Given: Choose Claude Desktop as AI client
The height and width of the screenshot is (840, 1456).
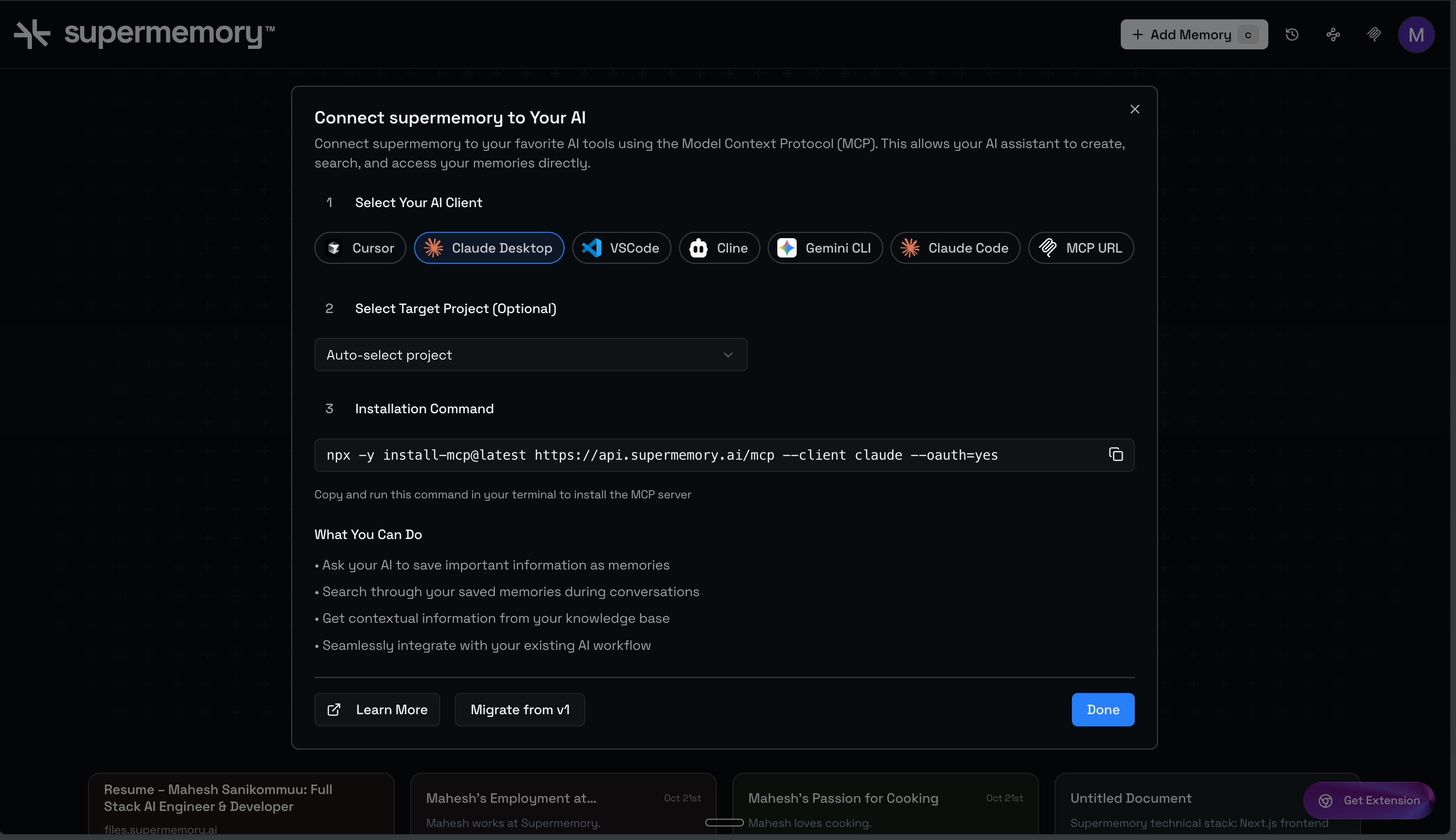Looking at the screenshot, I should [x=489, y=248].
